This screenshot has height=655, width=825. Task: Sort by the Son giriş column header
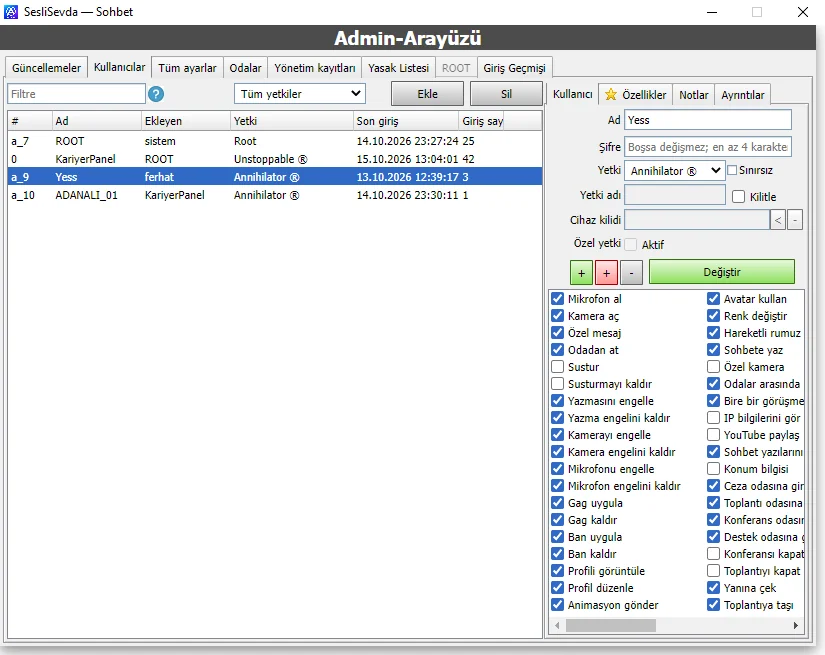[406, 121]
